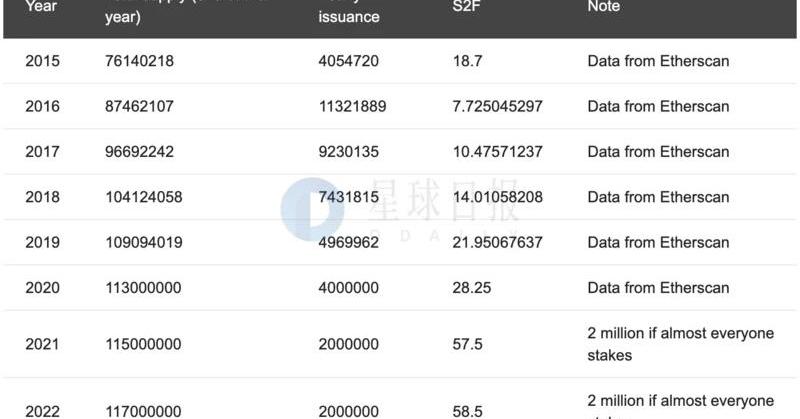
Task: Click S2F value 28.25
Action: coord(470,288)
